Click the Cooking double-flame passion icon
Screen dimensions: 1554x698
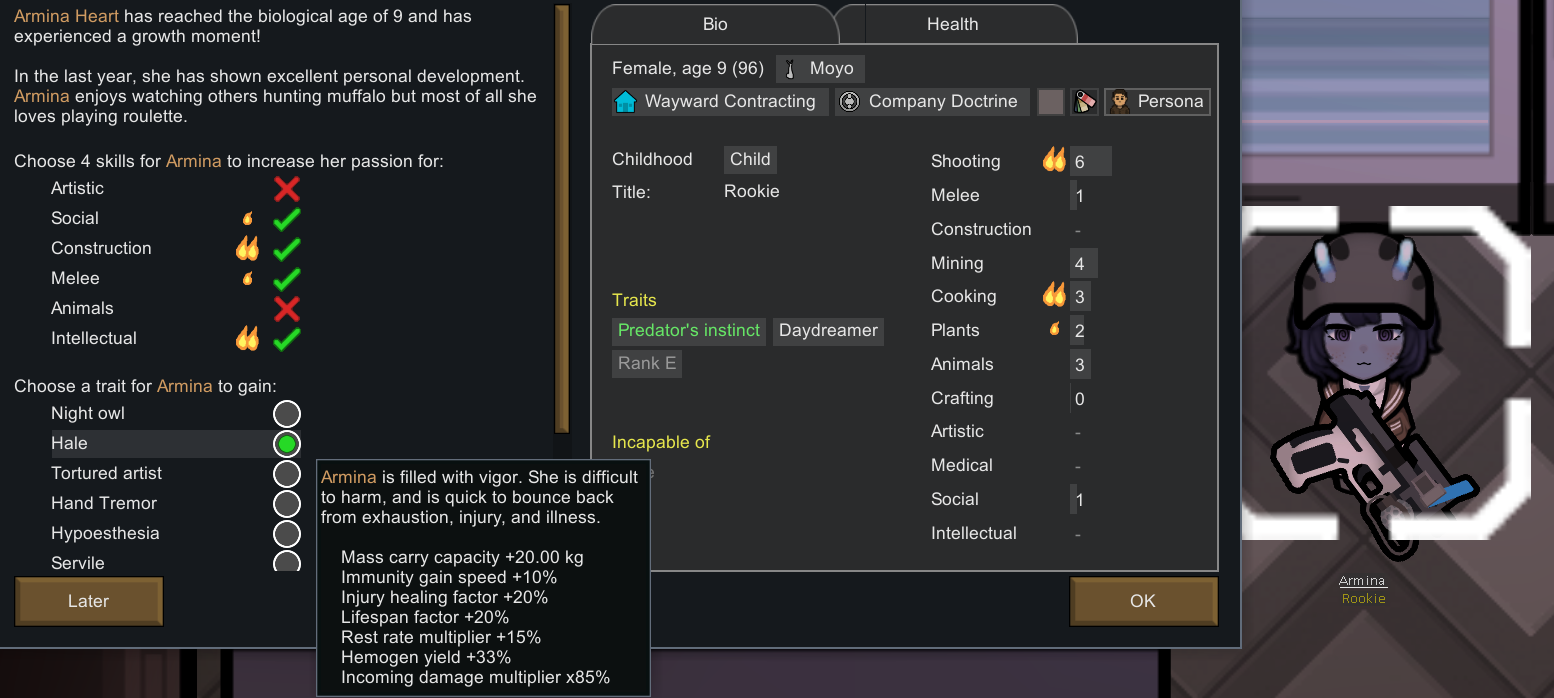[x=1054, y=295]
